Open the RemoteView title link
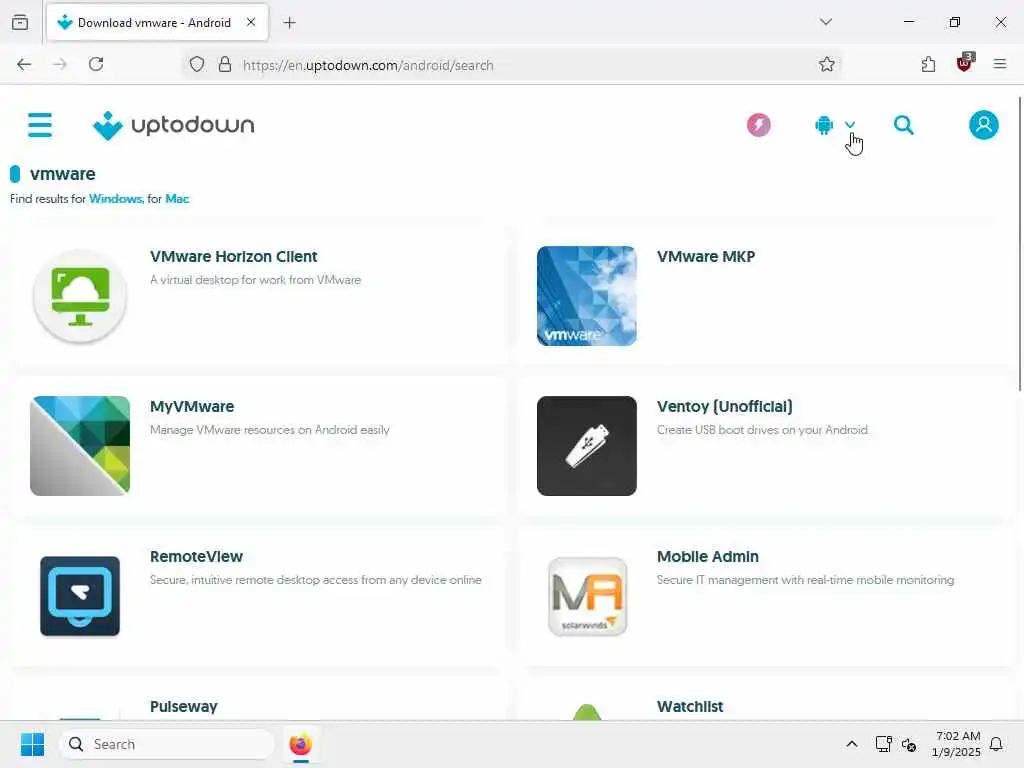The width and height of the screenshot is (1024, 768). pos(196,556)
